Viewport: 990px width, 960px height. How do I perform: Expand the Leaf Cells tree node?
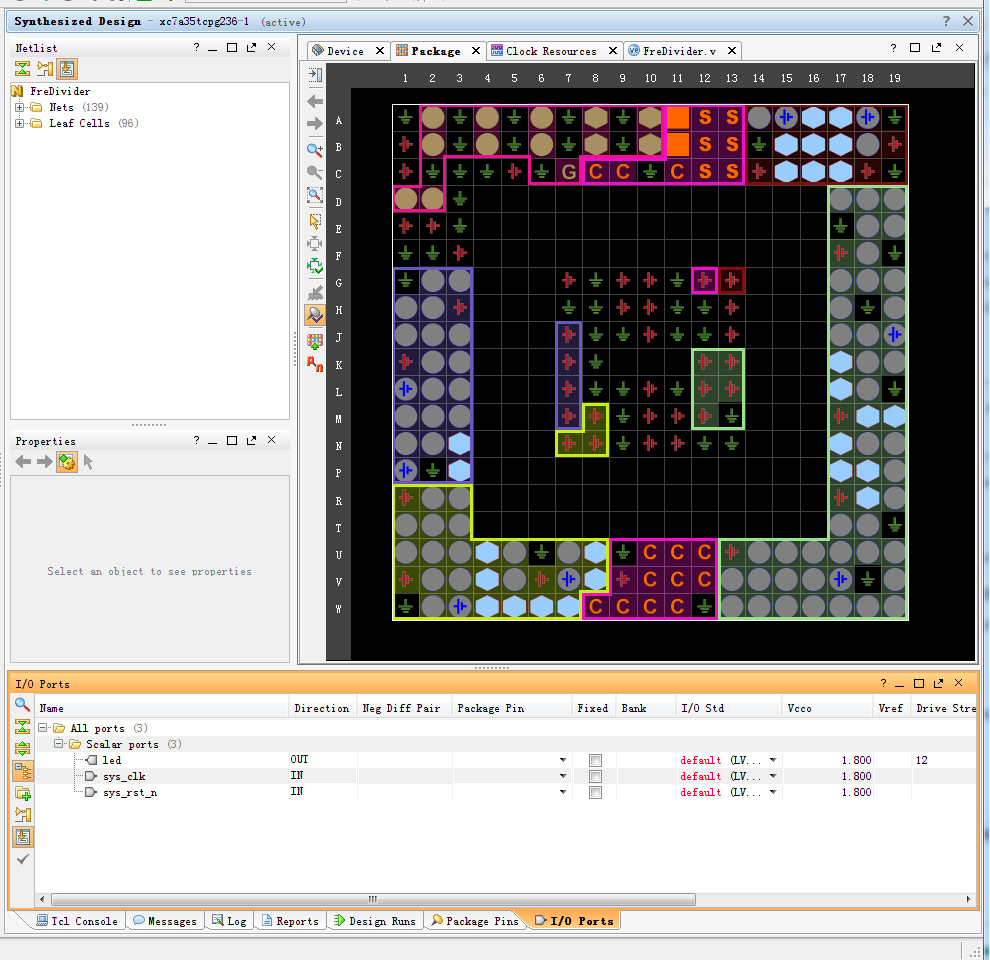coord(20,123)
